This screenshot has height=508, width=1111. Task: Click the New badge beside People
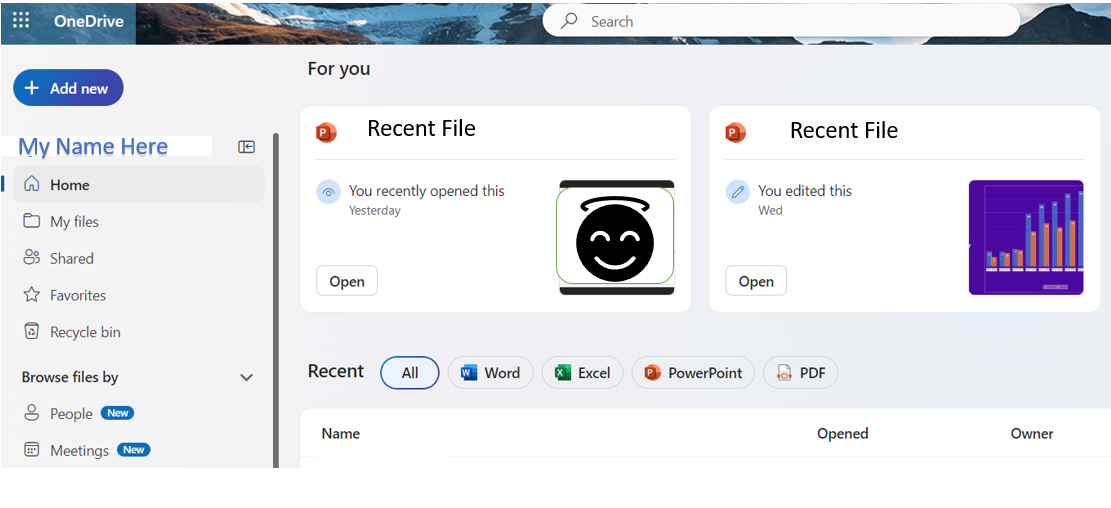tap(118, 413)
